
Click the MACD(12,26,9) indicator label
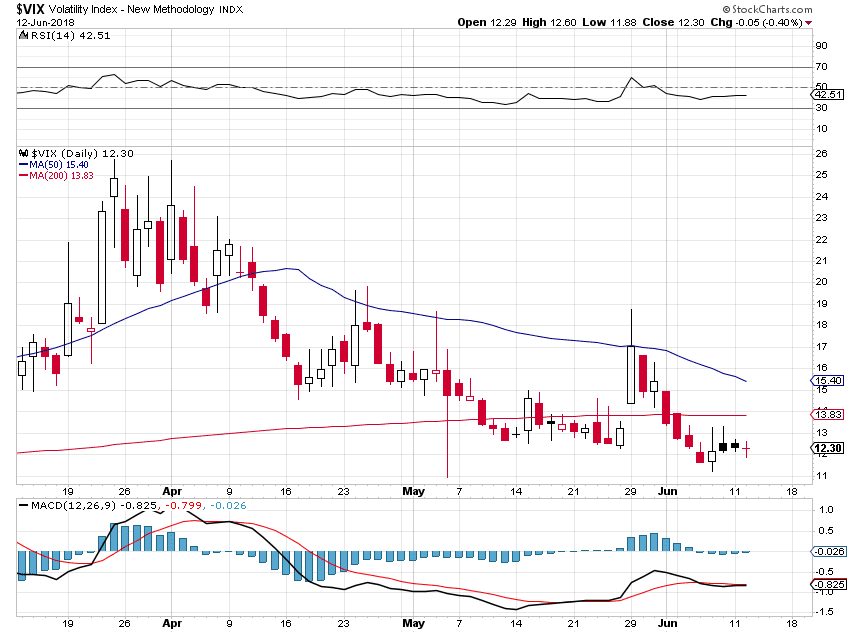click(x=74, y=506)
